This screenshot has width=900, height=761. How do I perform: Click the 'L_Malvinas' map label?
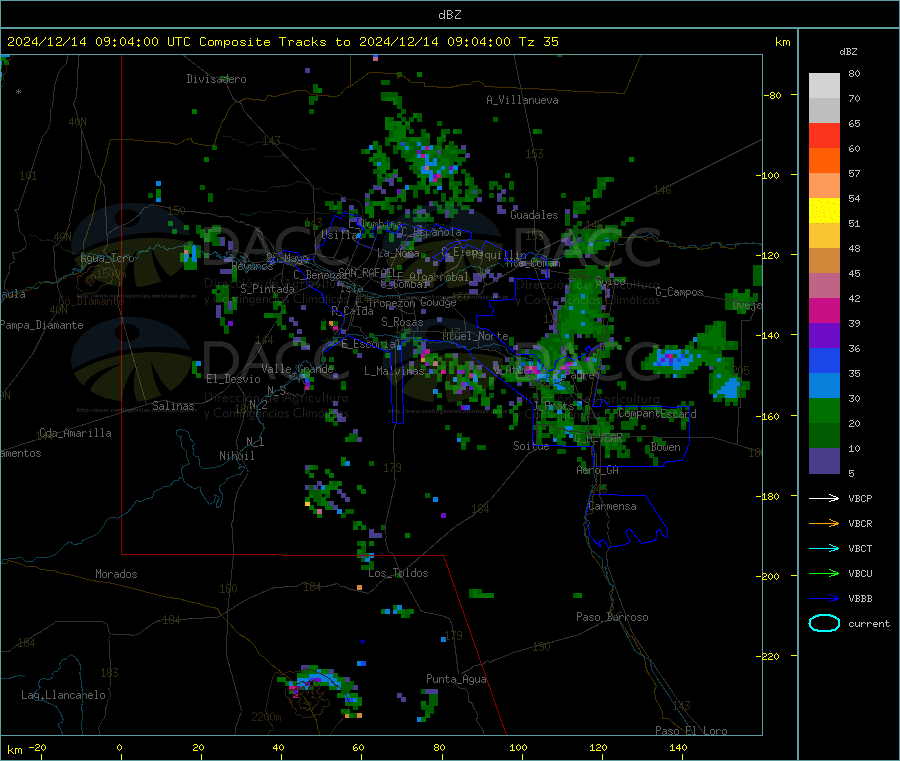pyautogui.click(x=394, y=371)
